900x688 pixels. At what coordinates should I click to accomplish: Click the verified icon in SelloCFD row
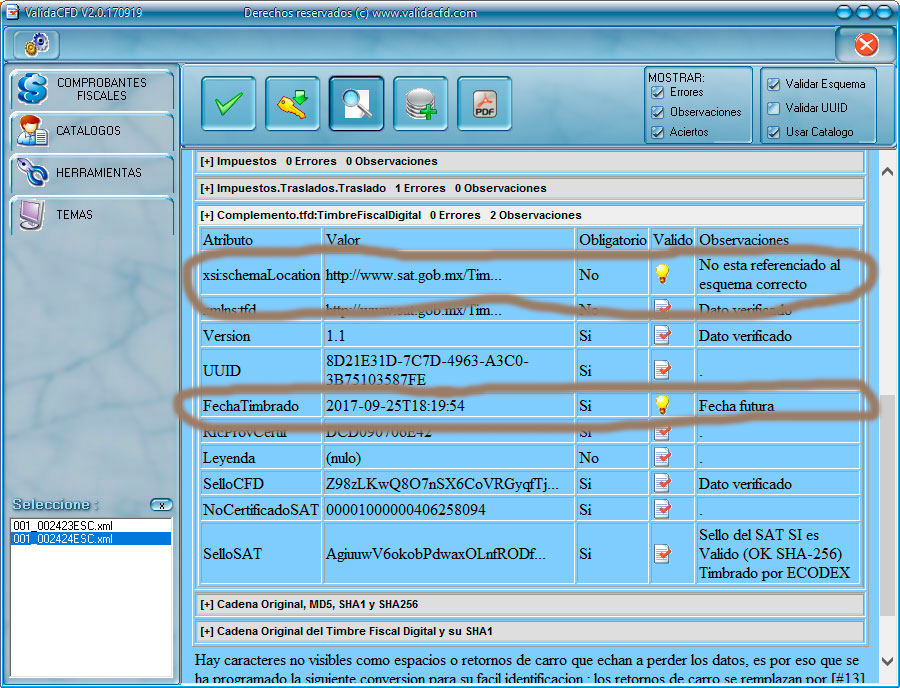(662, 483)
